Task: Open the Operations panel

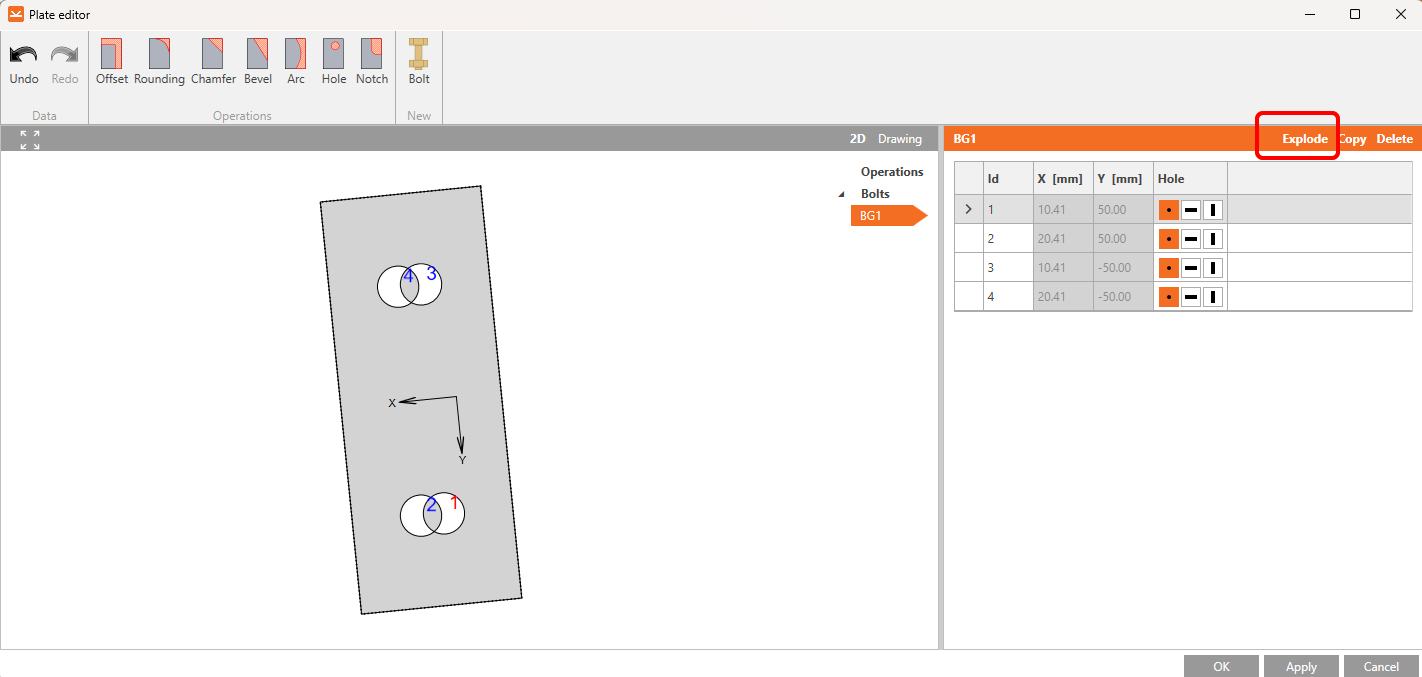Action: pyautogui.click(x=892, y=171)
